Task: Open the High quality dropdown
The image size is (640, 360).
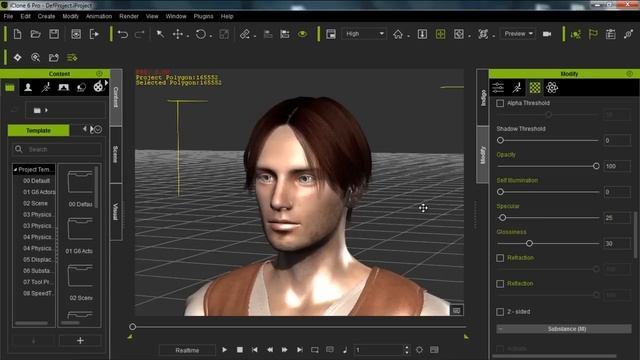Action: coord(364,34)
